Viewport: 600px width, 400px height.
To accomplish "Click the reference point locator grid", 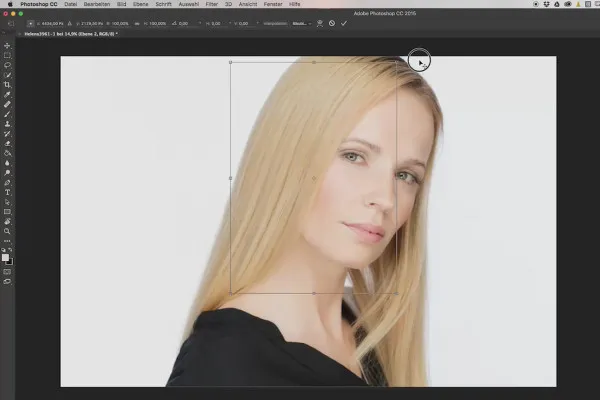I will click(30, 23).
